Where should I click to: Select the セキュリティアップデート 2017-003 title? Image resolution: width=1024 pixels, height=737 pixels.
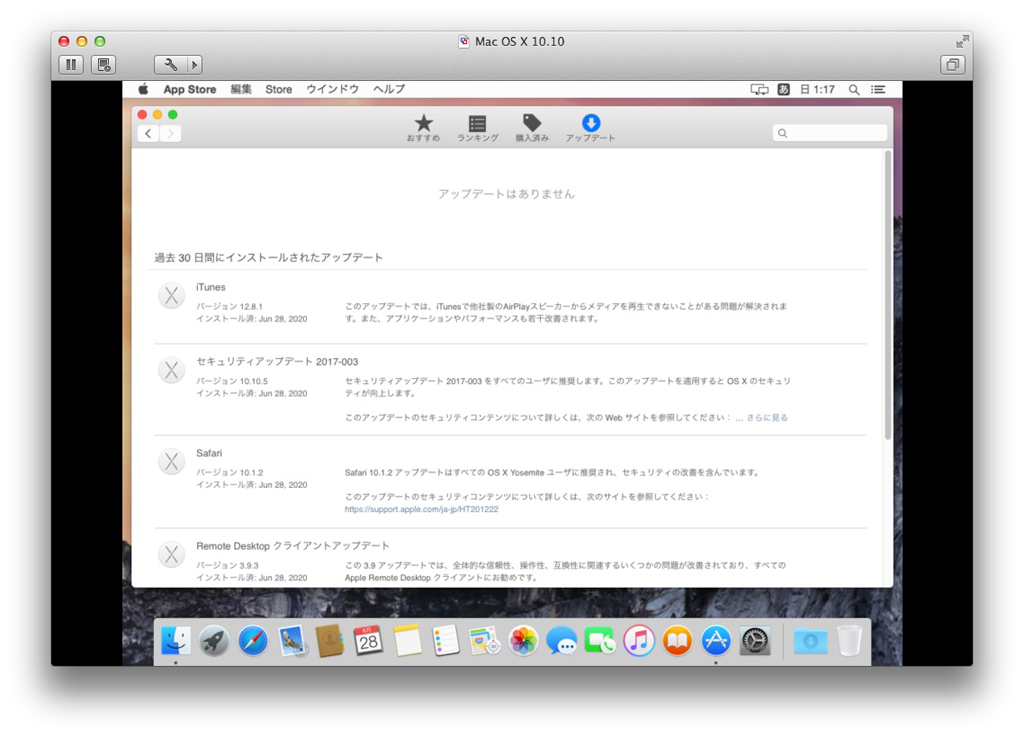pos(277,362)
